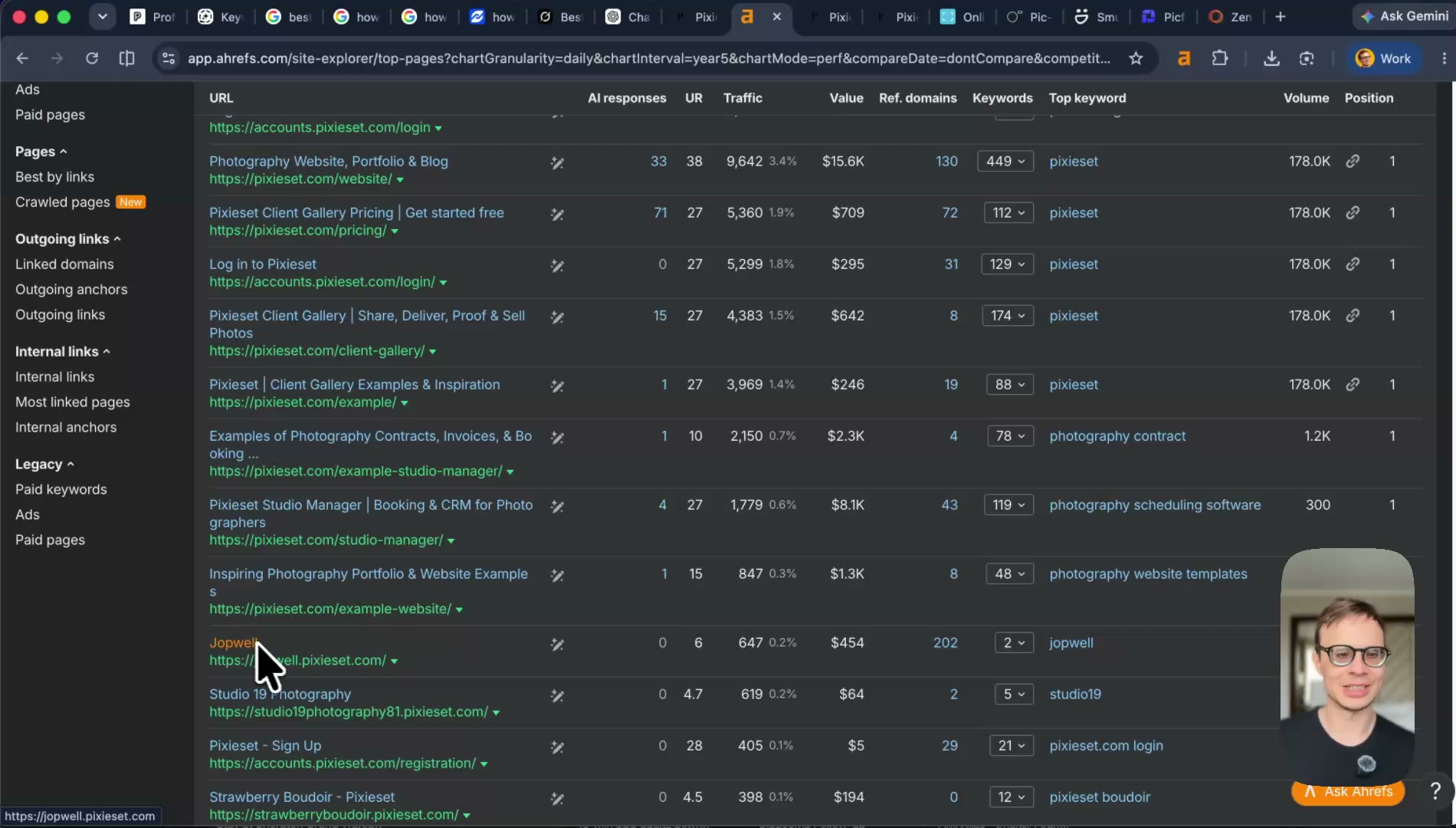This screenshot has width=1456, height=828.
Task: Open the Work profile button
Action: [x=1383, y=58]
